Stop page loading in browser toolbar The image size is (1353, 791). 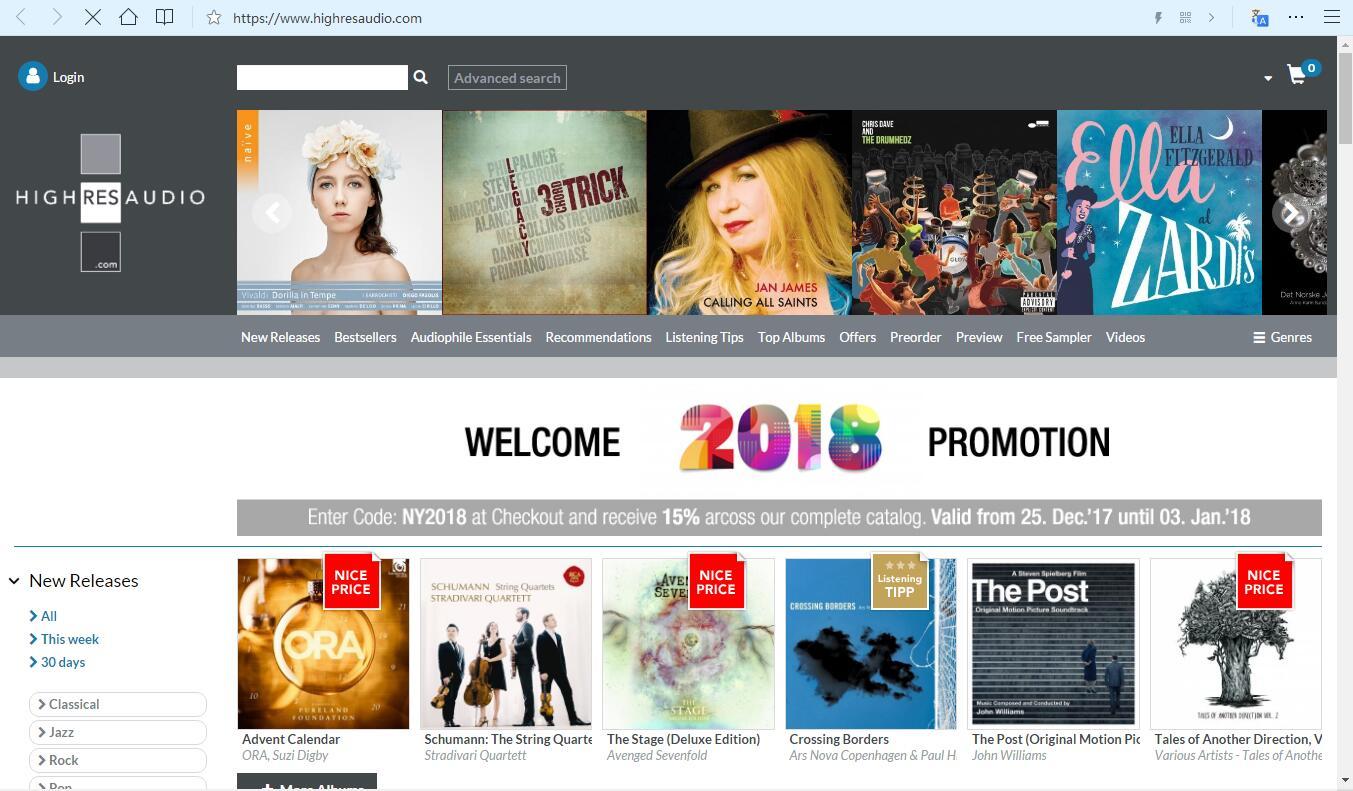[92, 17]
